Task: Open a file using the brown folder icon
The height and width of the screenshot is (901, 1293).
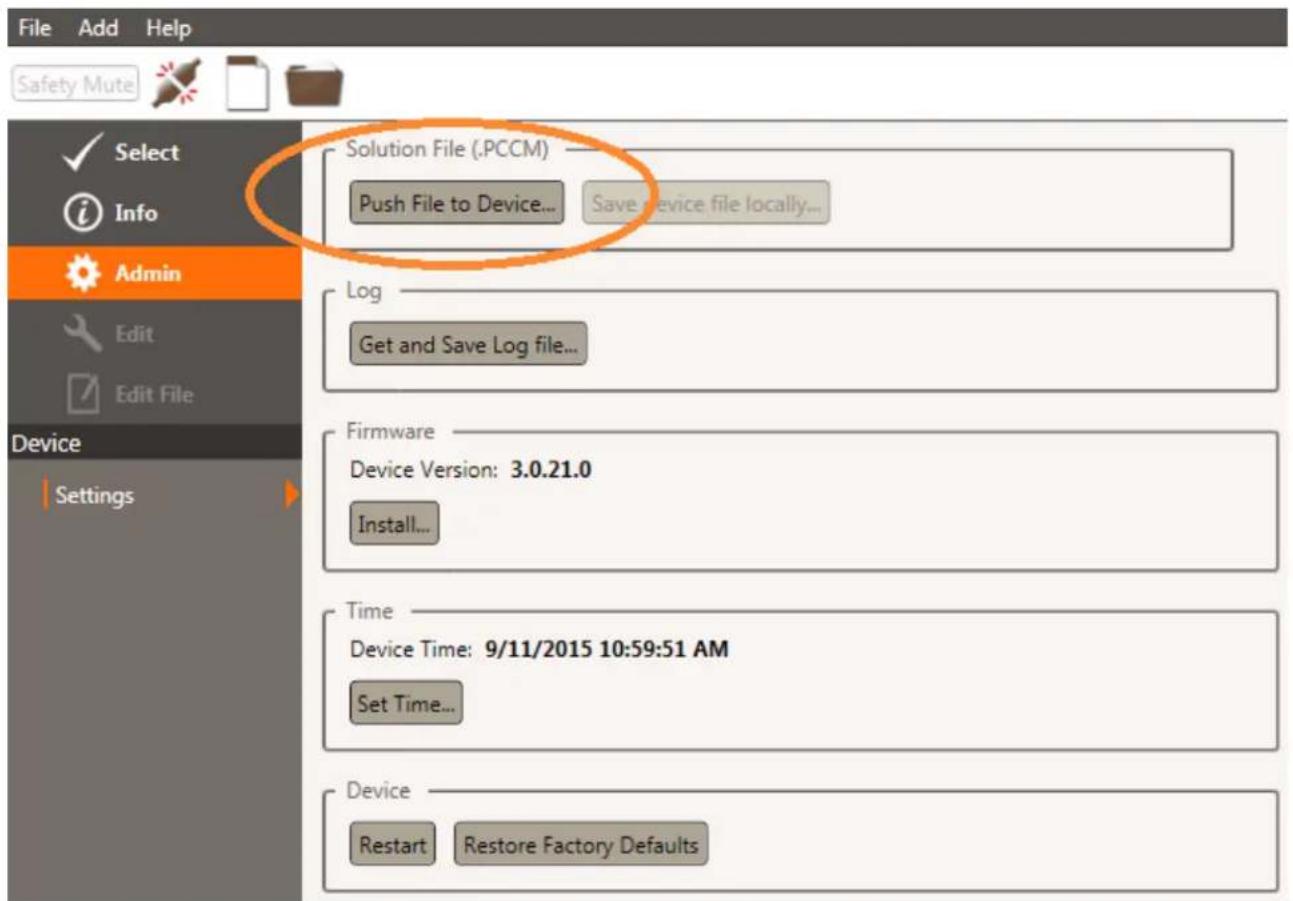Action: pyautogui.click(x=313, y=86)
